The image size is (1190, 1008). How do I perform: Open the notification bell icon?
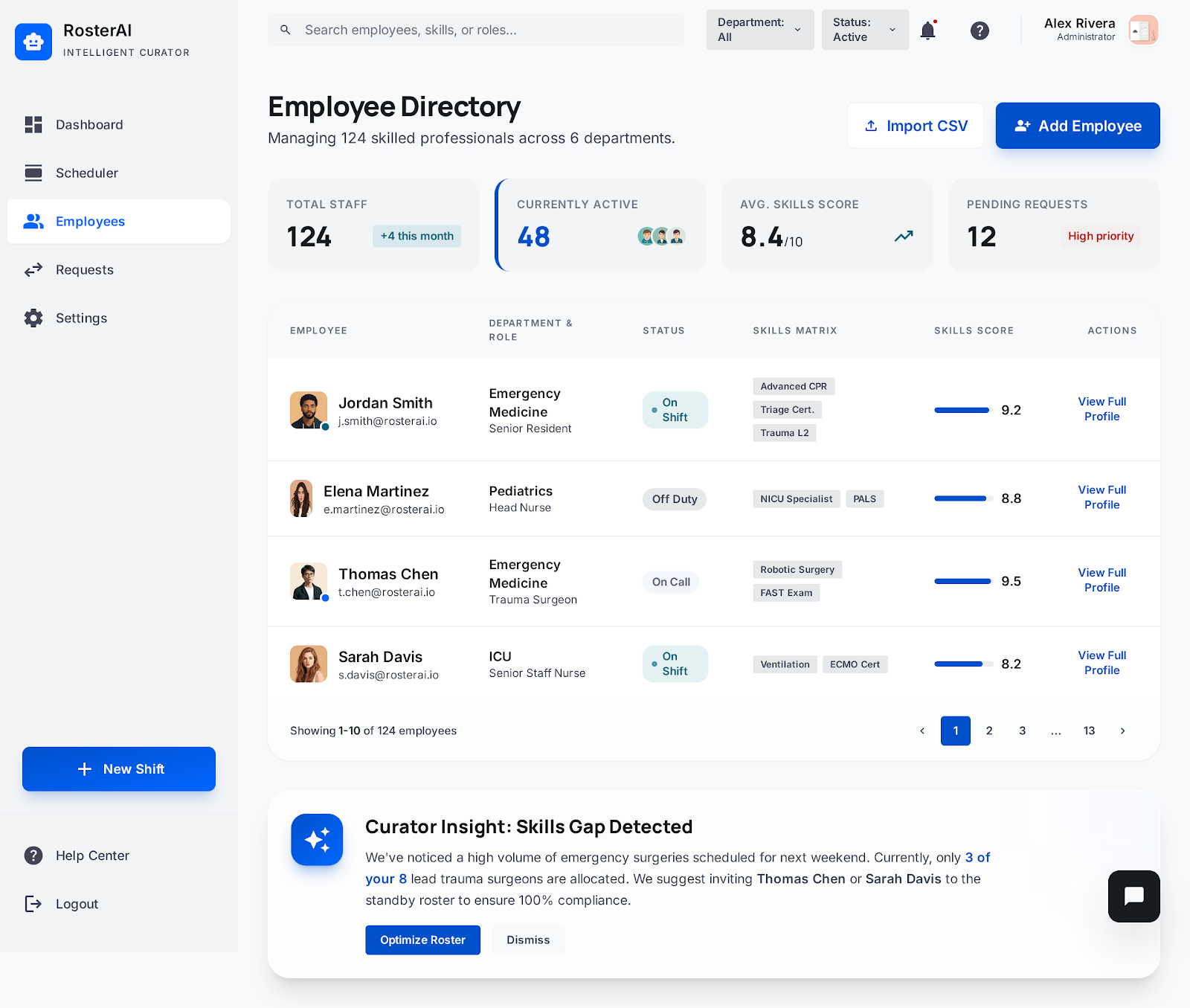point(927,31)
